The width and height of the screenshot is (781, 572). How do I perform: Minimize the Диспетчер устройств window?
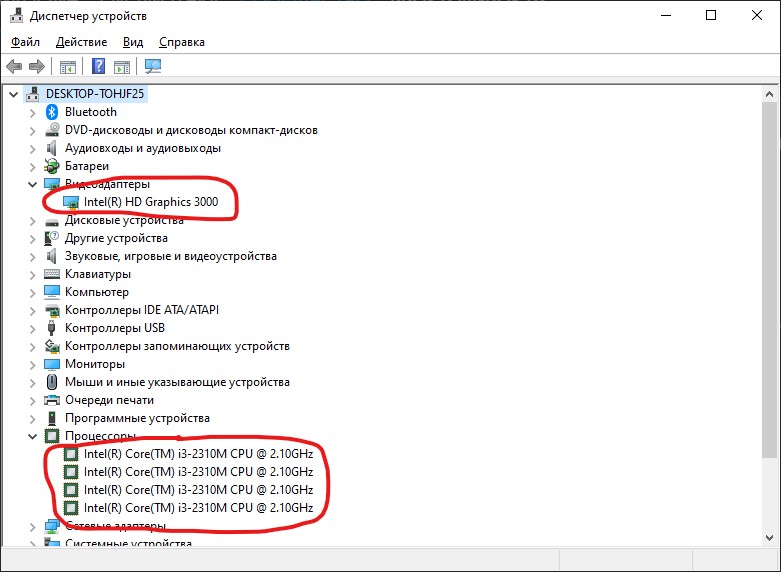point(666,15)
